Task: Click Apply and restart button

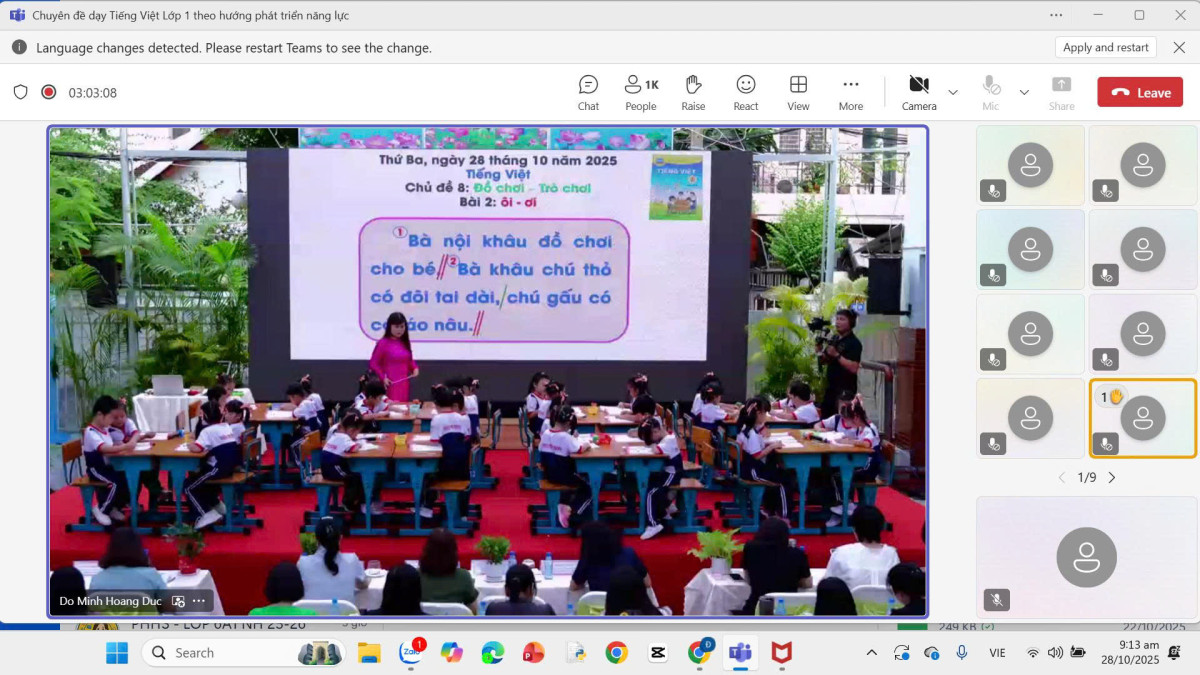Action: [x=1105, y=47]
